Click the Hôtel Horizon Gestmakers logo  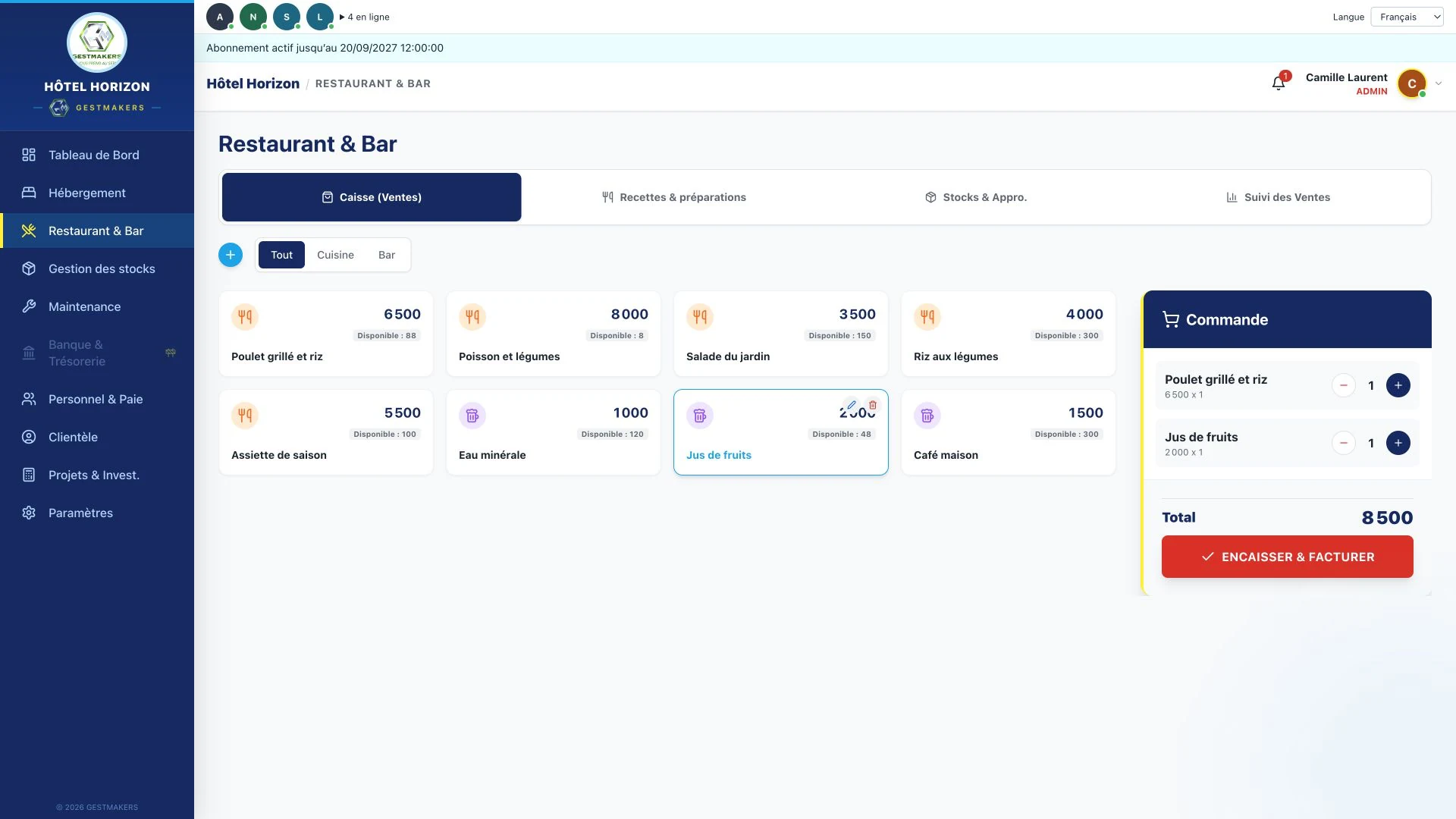97,42
